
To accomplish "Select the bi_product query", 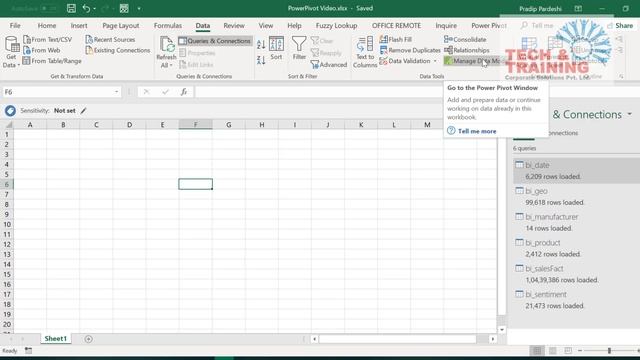I will pyautogui.click(x=576, y=248).
